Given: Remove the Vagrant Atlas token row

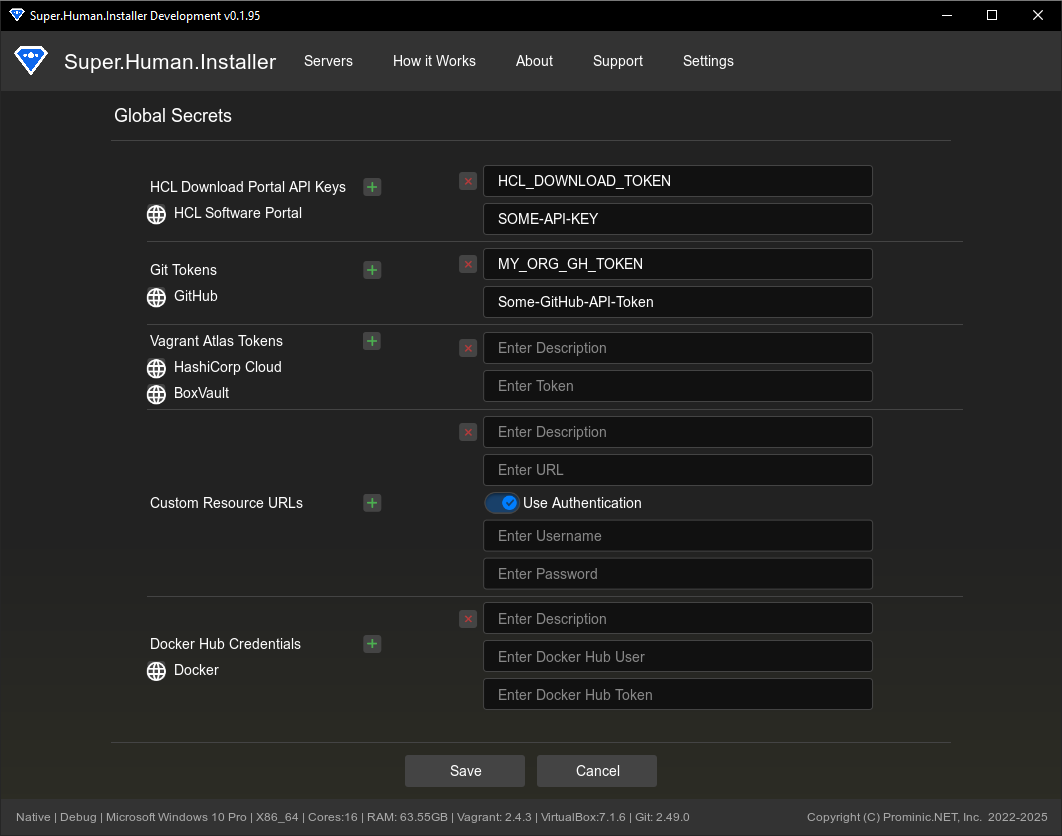Looking at the screenshot, I should point(467,348).
